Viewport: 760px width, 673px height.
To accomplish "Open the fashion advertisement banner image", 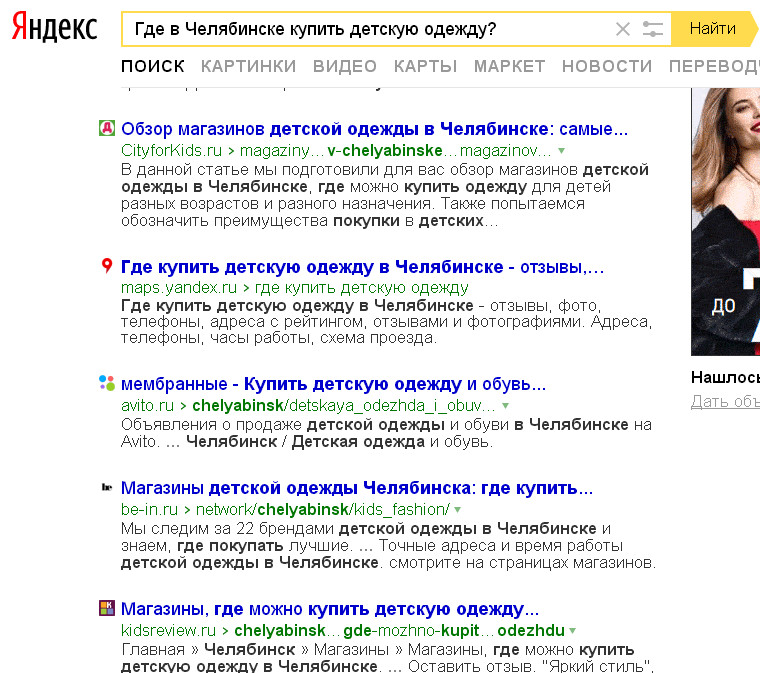I will [x=726, y=221].
